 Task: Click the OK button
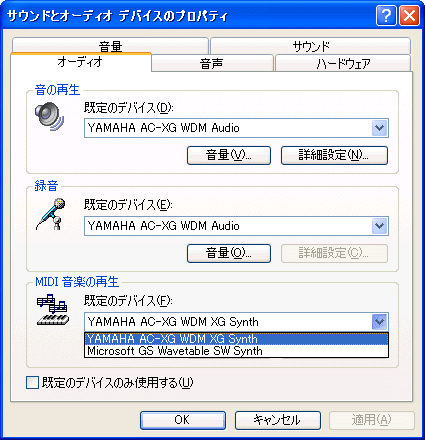pyautogui.click(x=183, y=420)
